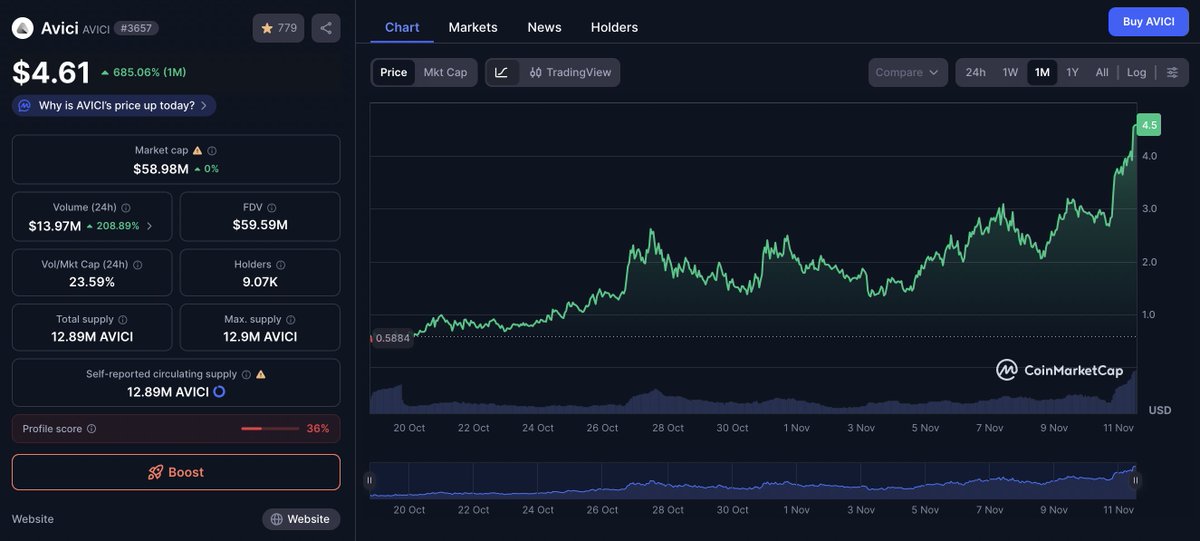Click the Buy AVICI button

[x=1148, y=21]
